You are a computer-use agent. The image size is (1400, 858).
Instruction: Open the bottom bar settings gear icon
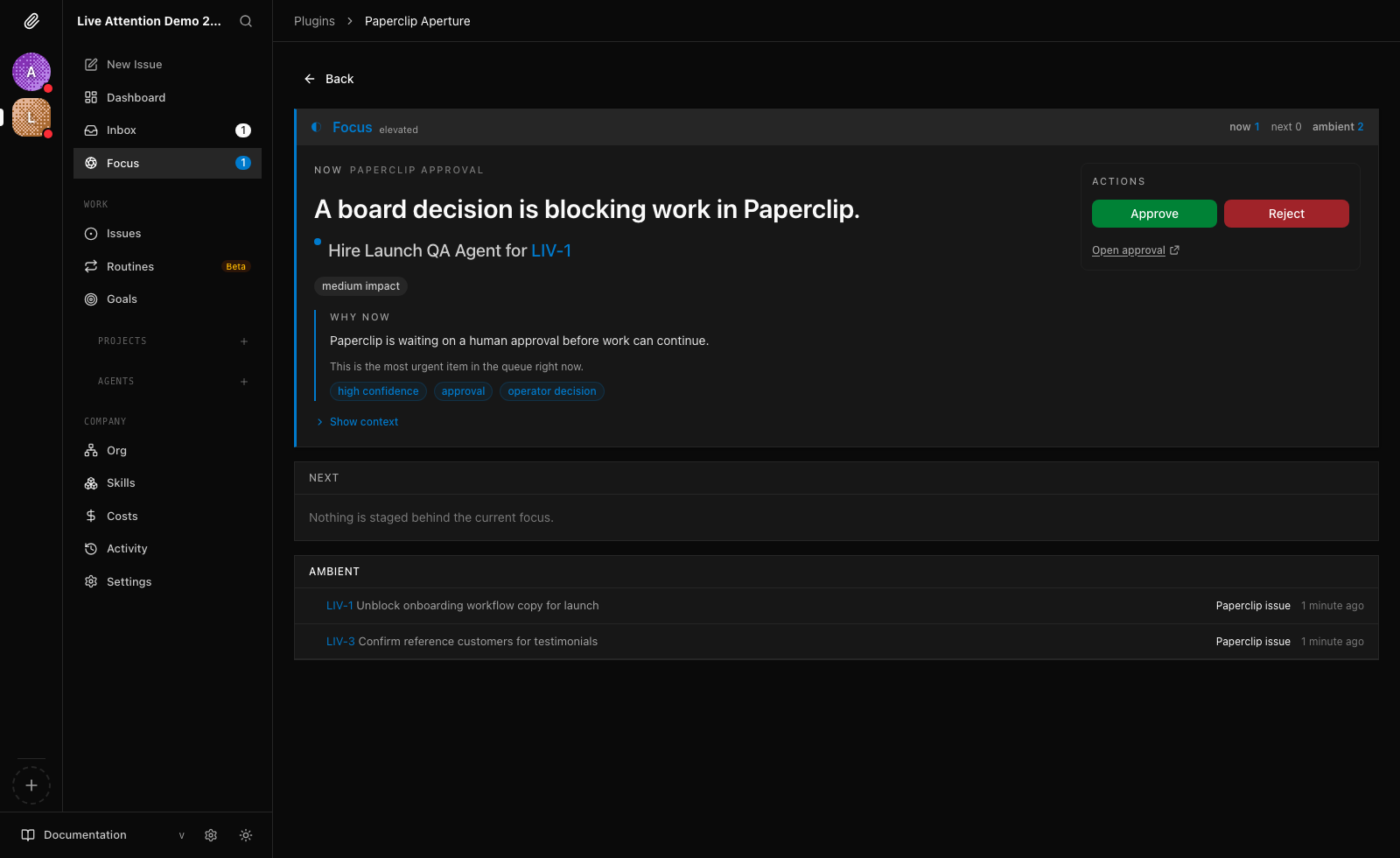coord(211,835)
